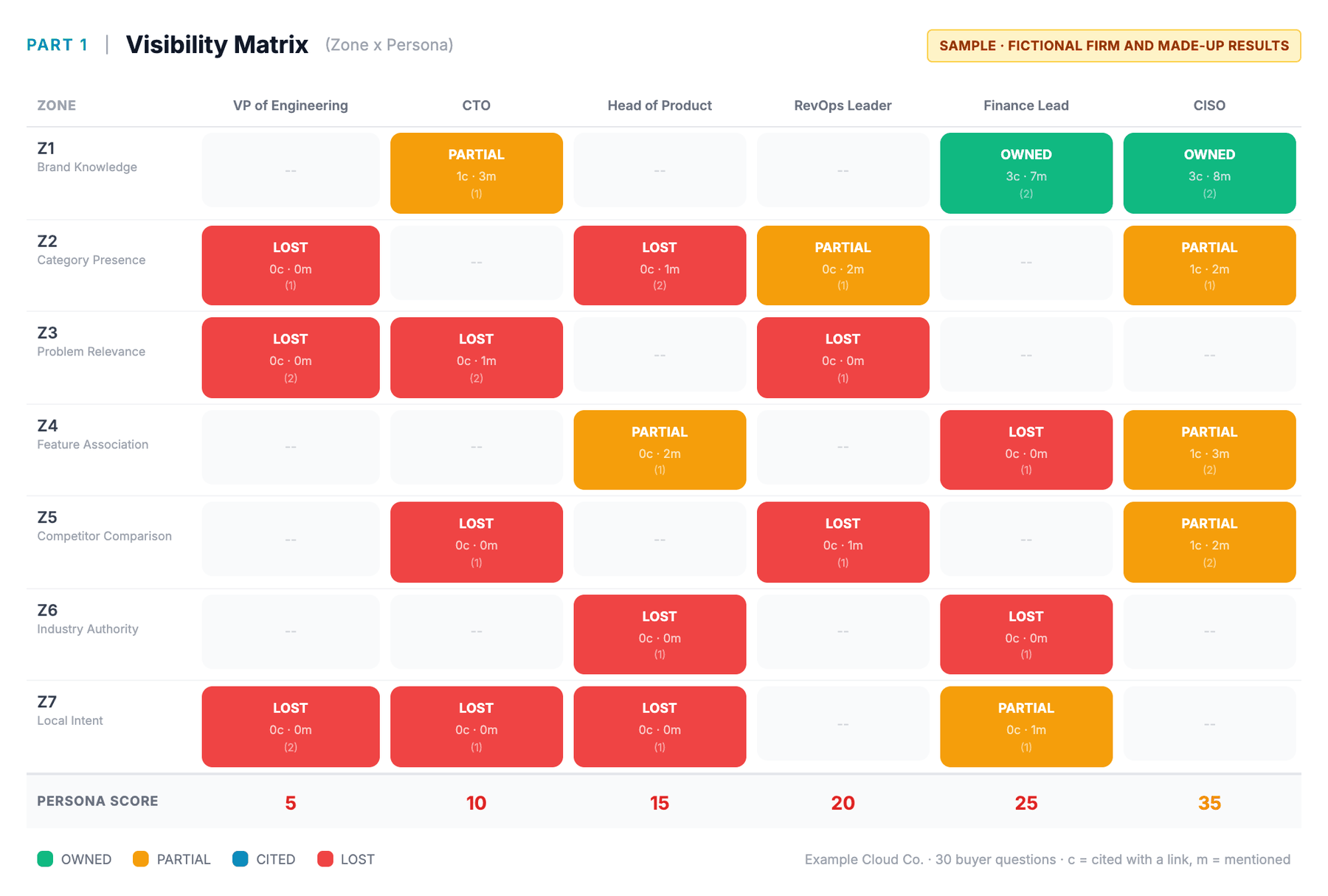Image resolution: width=1328 pixels, height=896 pixels.
Task: Click the green OWNED legend swatch
Action: [x=45, y=858]
